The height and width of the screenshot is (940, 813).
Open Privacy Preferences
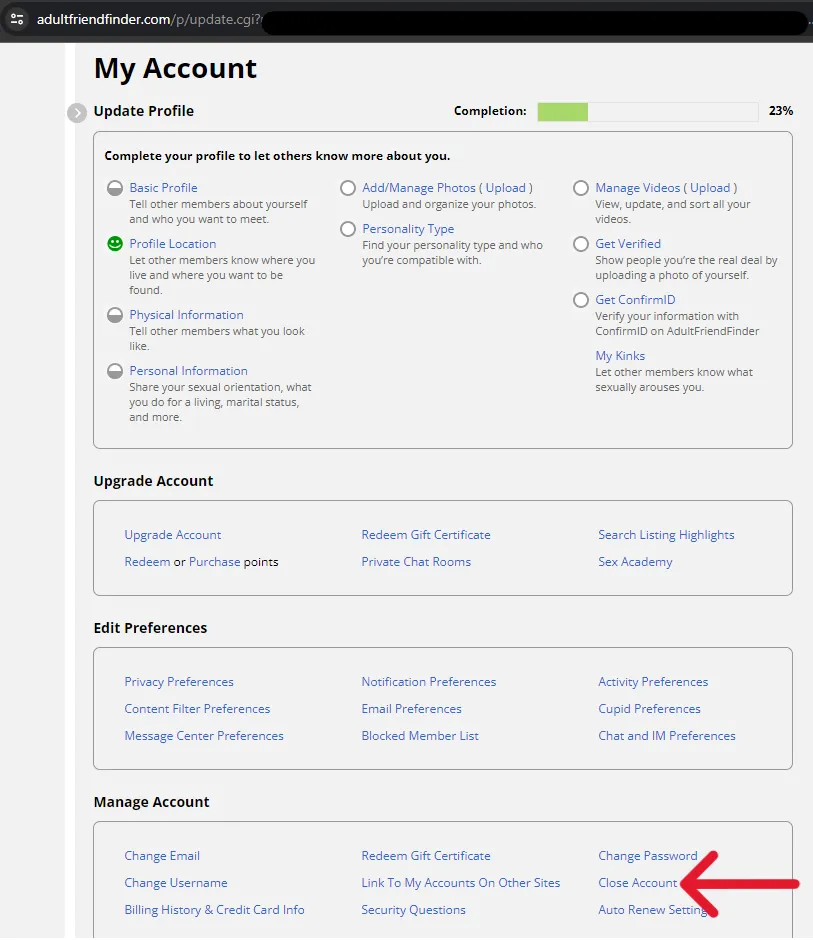(x=179, y=682)
